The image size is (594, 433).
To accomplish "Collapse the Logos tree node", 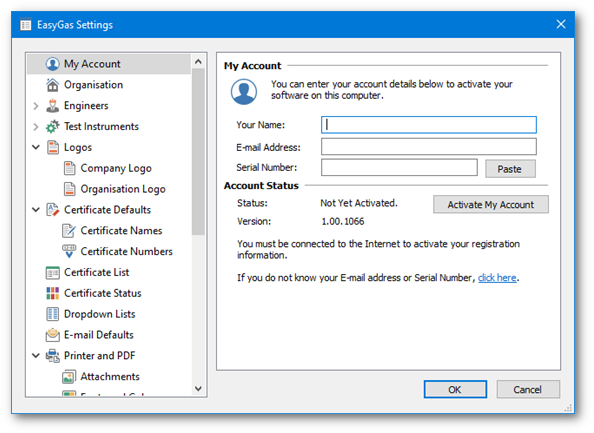I will click(x=36, y=147).
